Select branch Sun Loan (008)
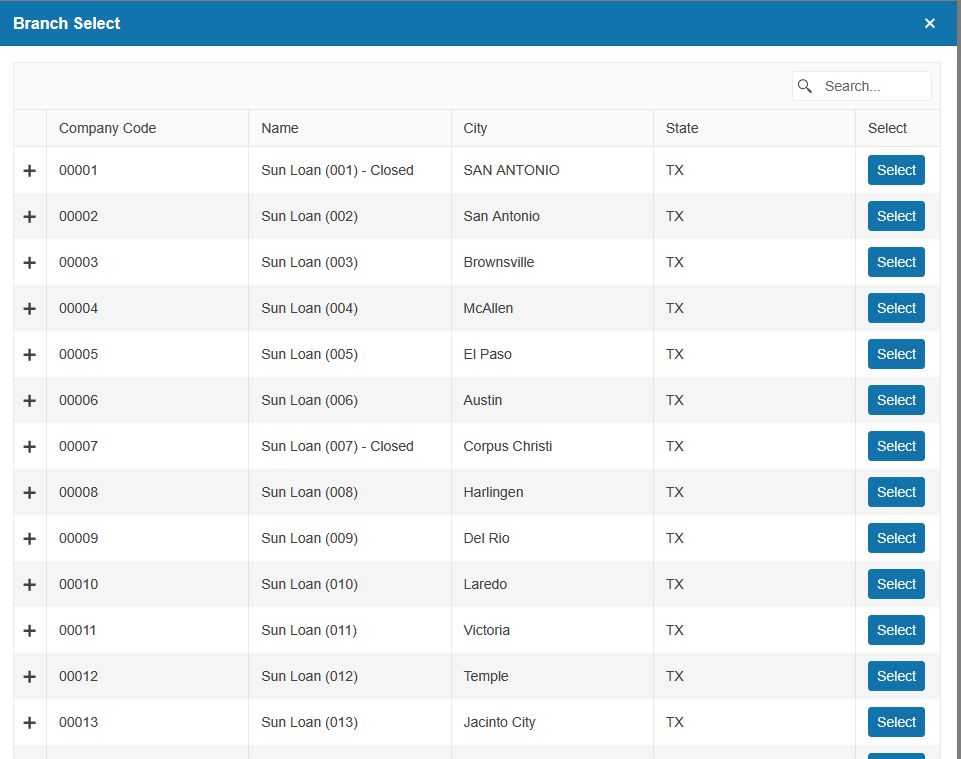The image size is (961, 759). [896, 492]
